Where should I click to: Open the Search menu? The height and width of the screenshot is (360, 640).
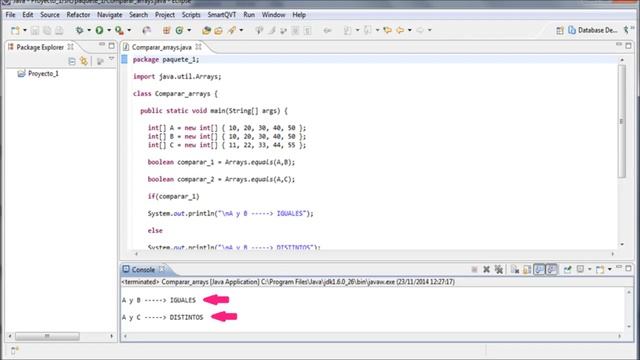tap(138, 15)
